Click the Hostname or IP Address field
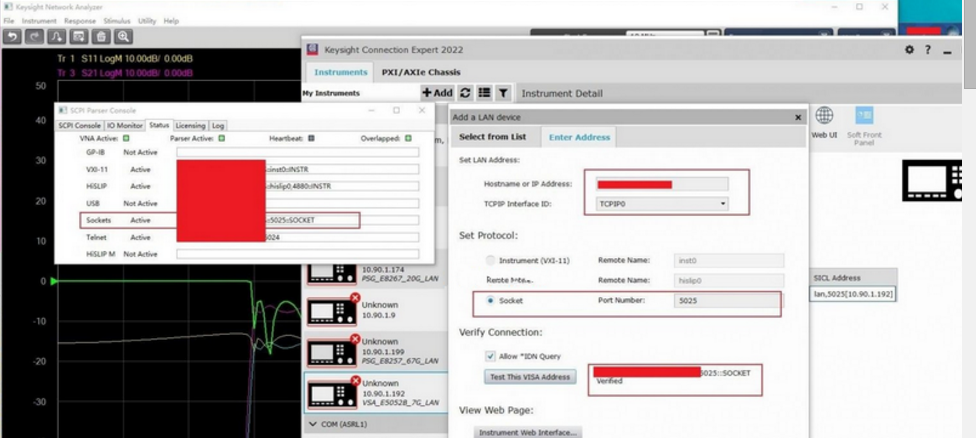976x438 pixels. click(662, 184)
